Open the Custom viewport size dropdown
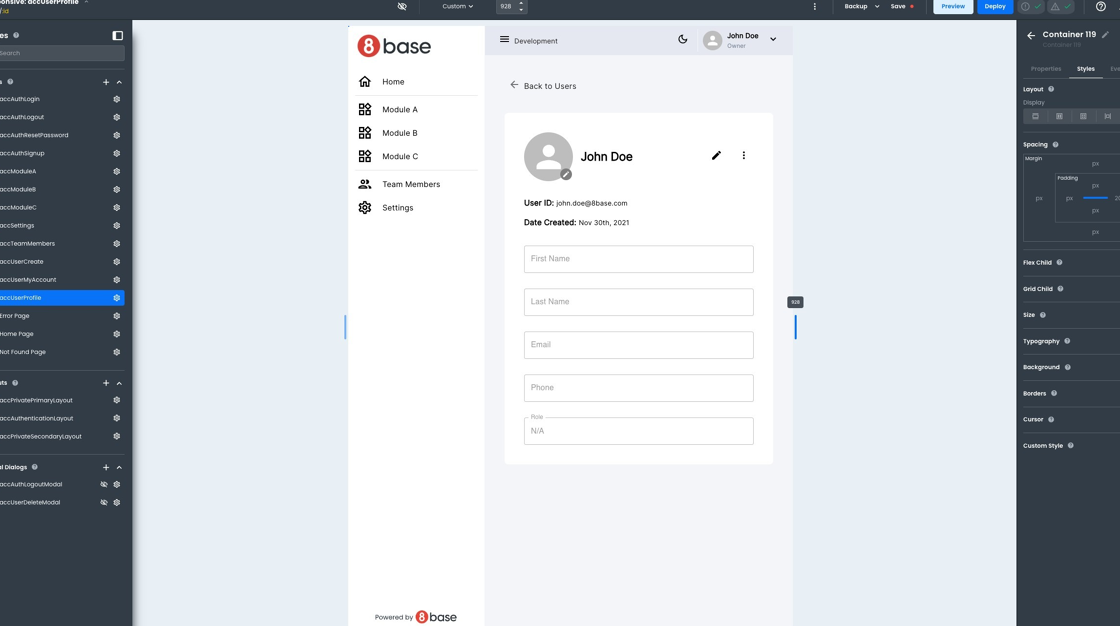 (x=458, y=7)
